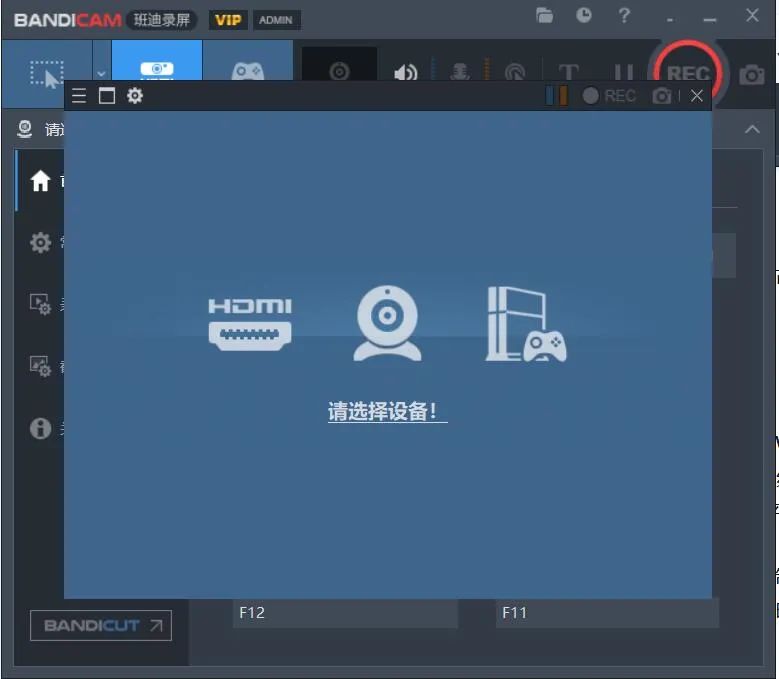Minimize the Bandicam window
Screen dimensions: 779x679
coord(710,20)
